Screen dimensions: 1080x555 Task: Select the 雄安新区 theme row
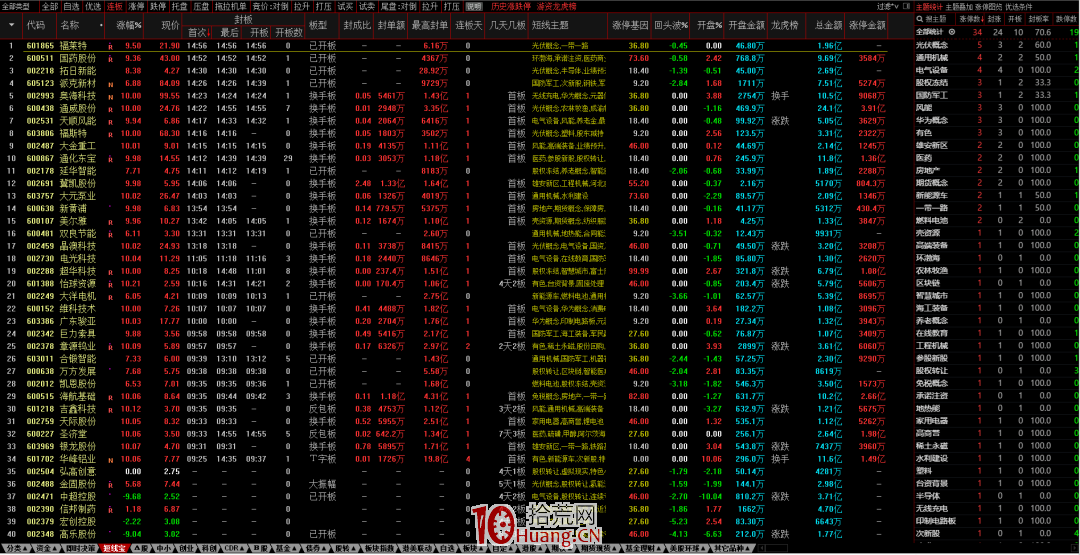997,145
